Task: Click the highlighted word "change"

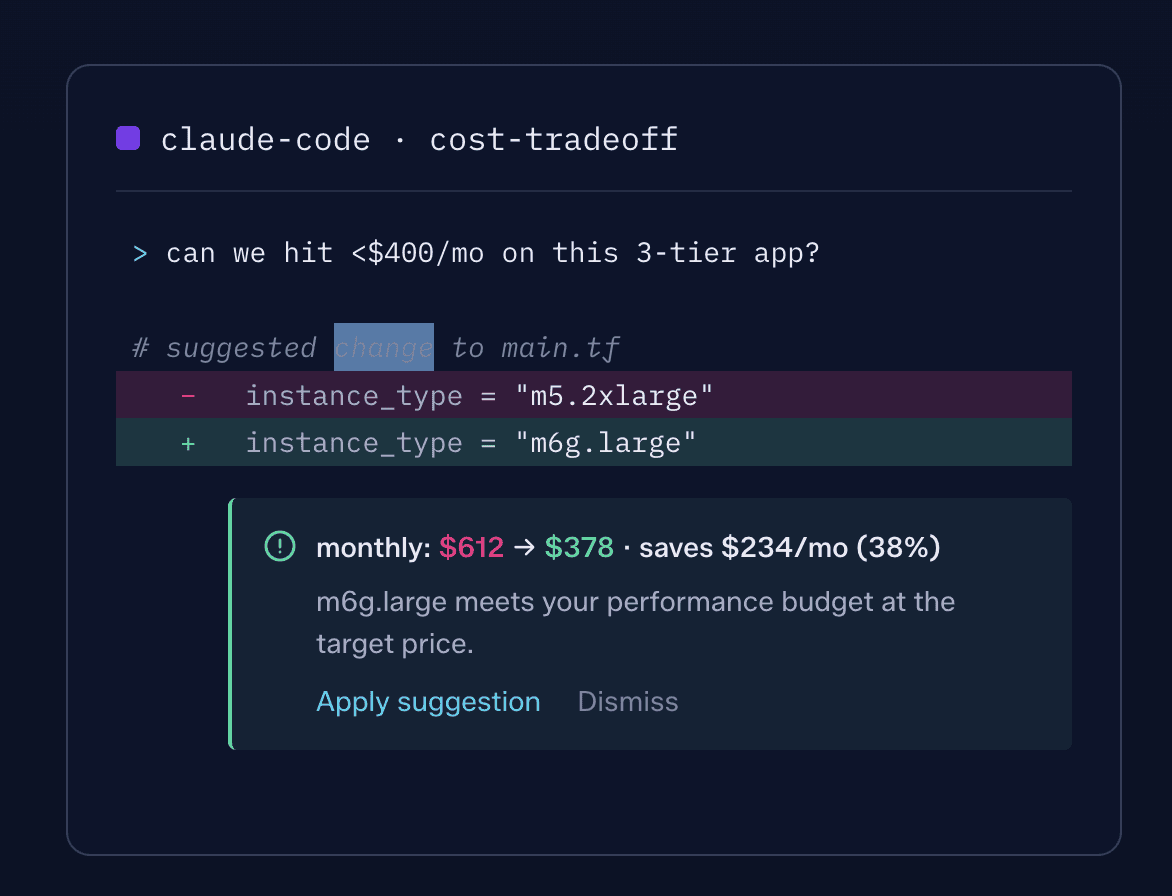Action: [383, 347]
